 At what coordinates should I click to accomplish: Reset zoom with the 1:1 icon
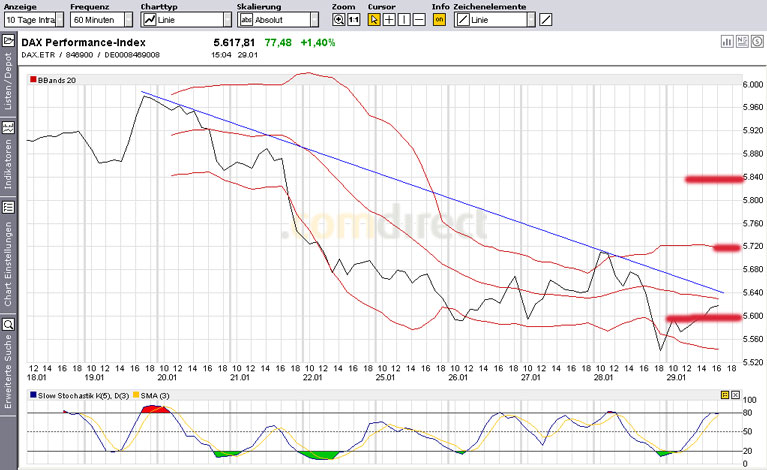tap(353, 20)
